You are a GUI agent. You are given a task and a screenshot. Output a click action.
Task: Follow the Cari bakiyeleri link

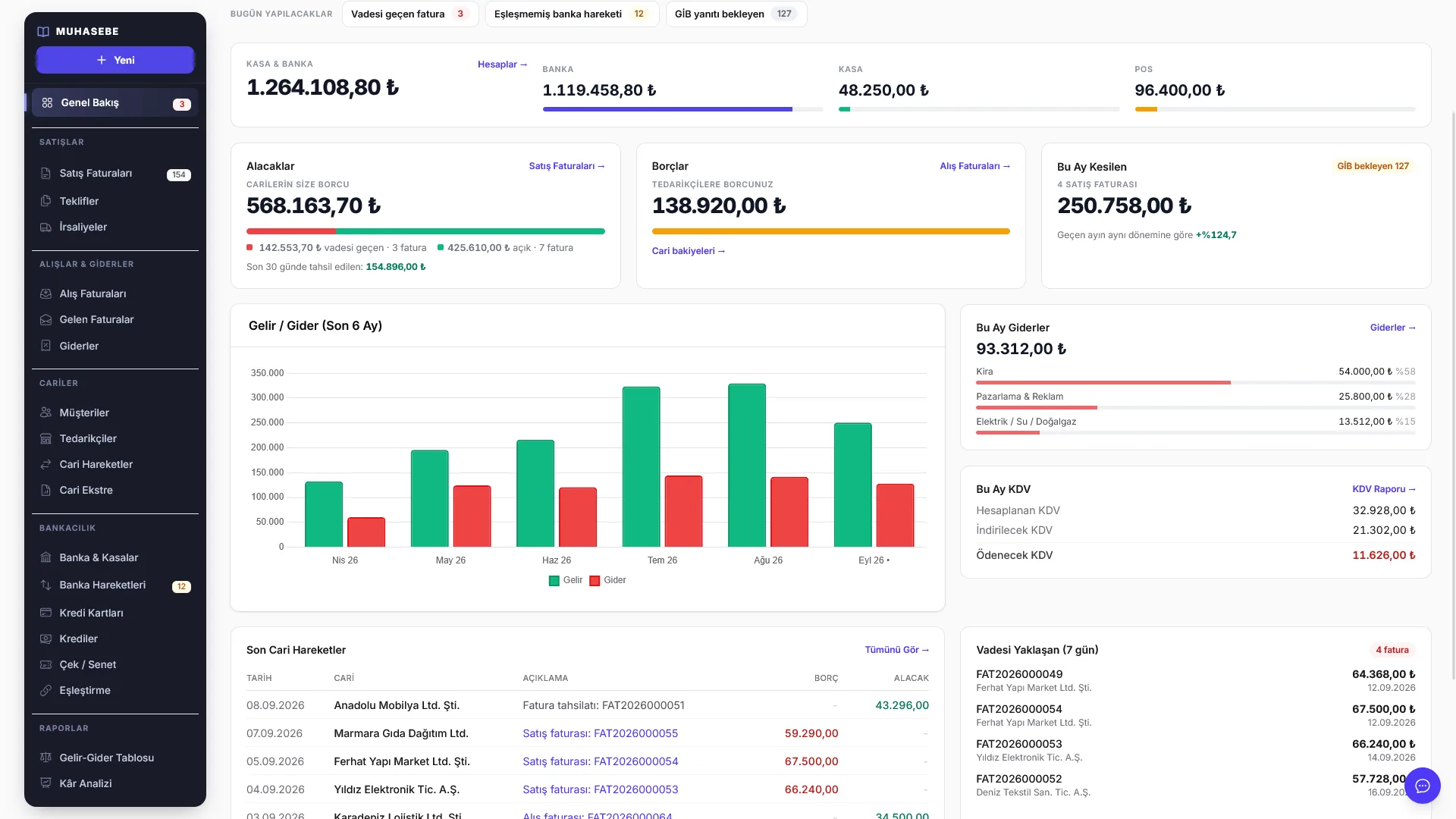pyautogui.click(x=689, y=251)
